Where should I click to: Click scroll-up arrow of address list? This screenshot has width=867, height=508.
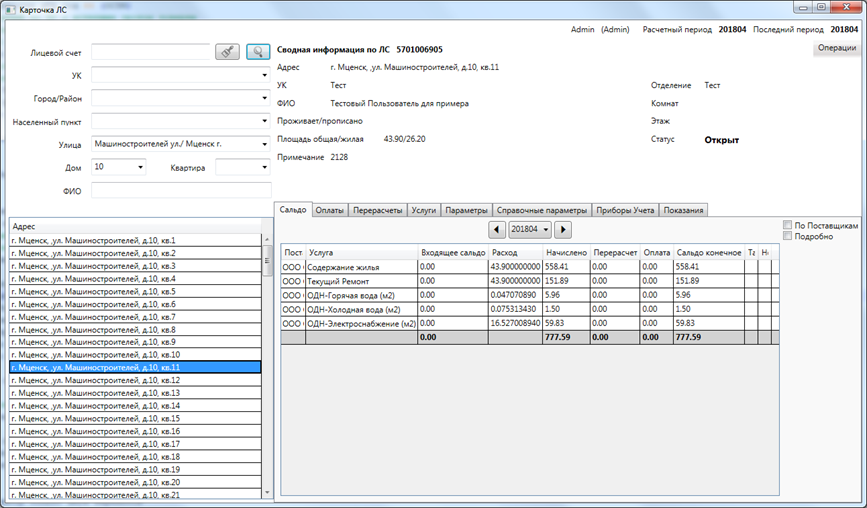click(x=266, y=240)
